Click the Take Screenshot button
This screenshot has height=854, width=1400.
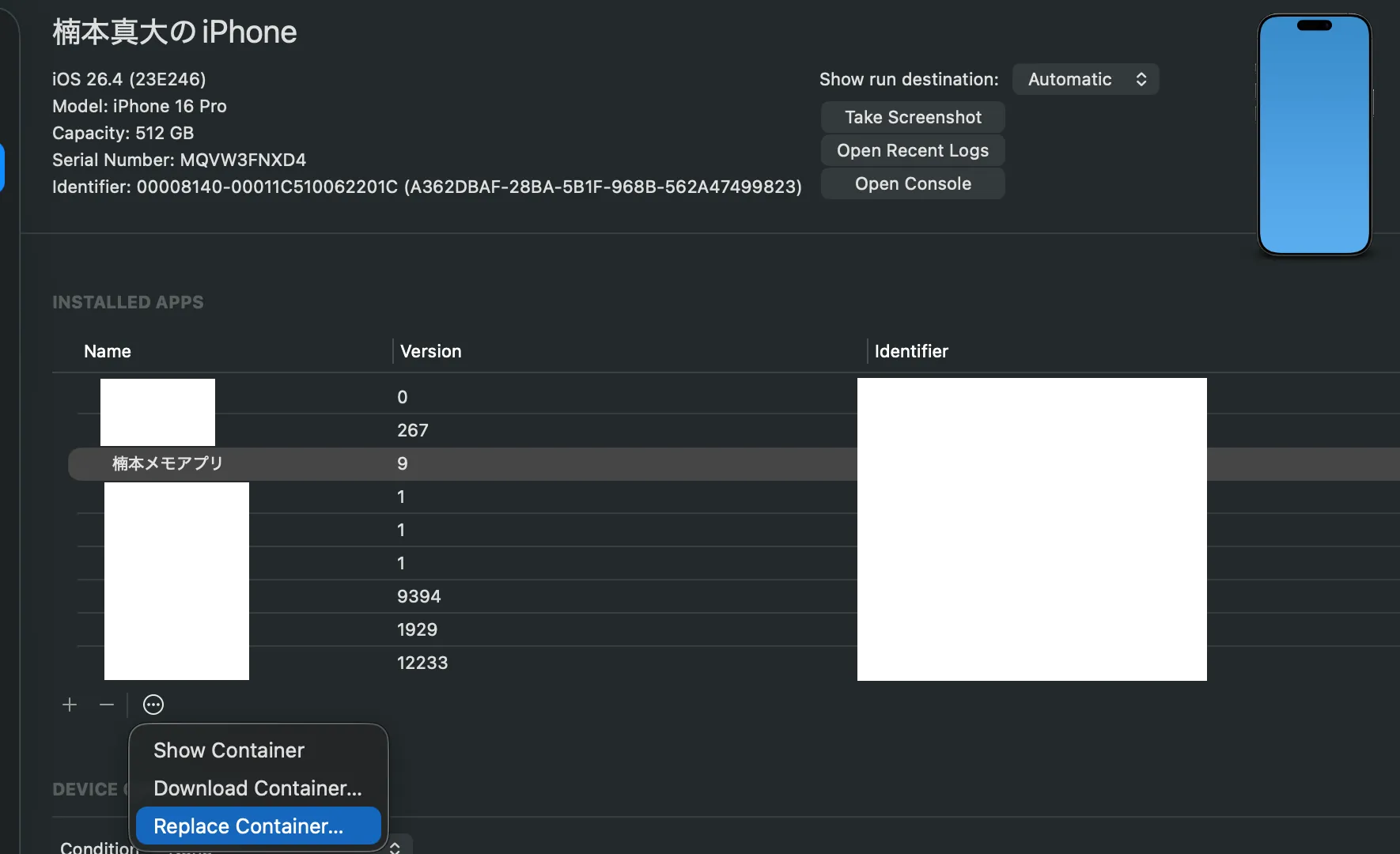pos(913,117)
